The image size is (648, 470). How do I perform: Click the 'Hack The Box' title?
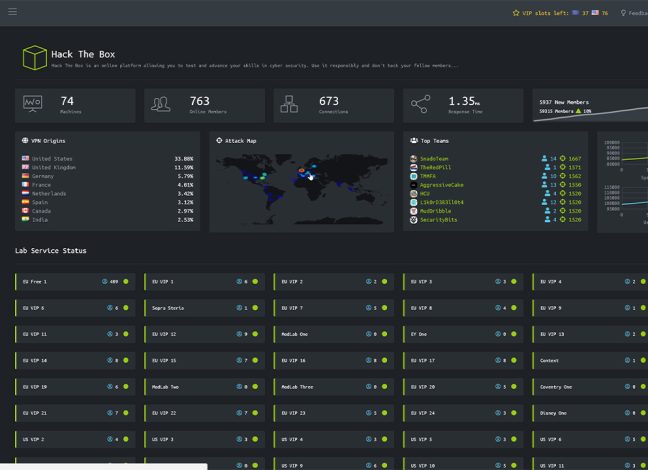[x=83, y=54]
